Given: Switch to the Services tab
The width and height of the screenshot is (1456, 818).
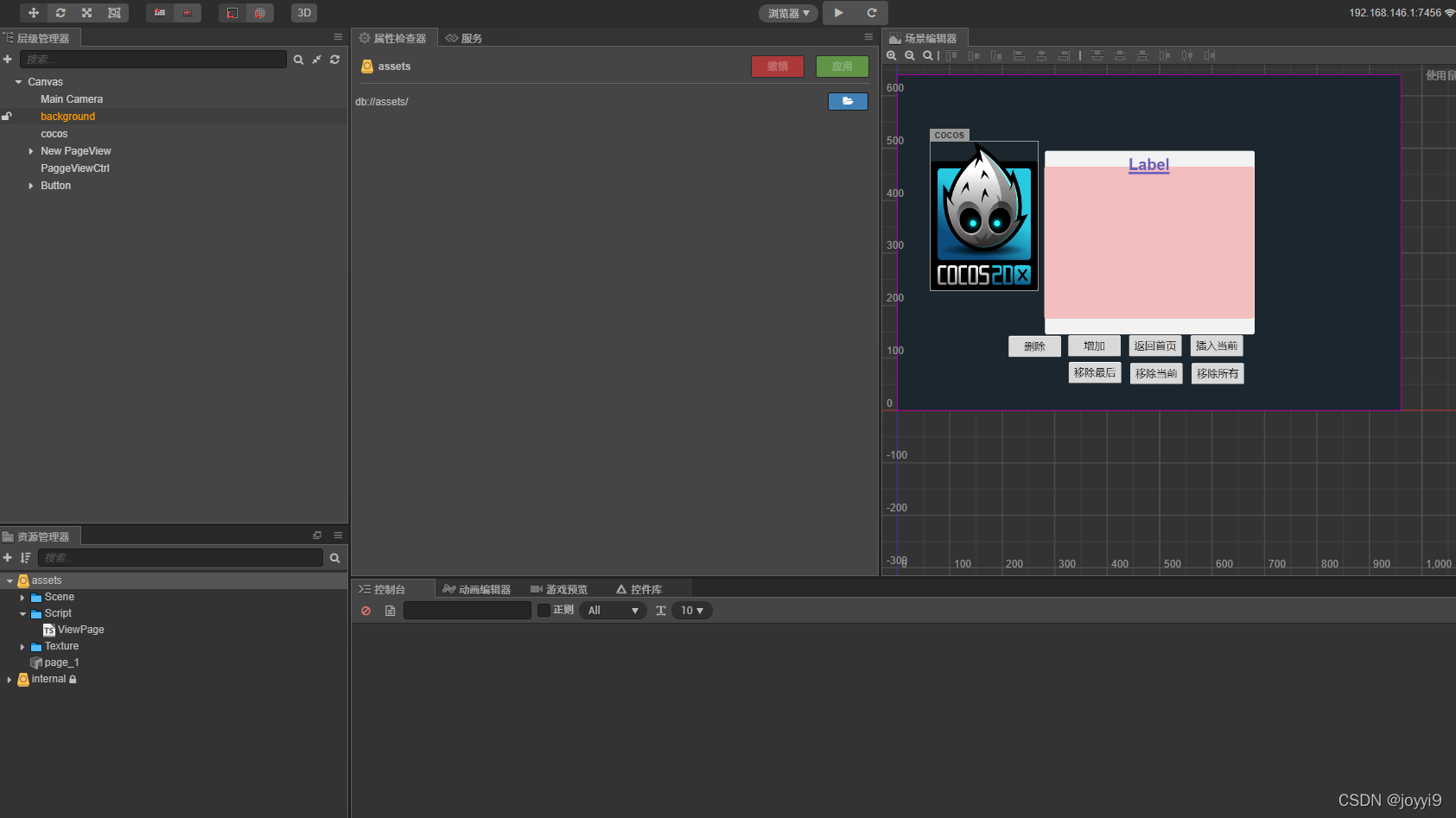Looking at the screenshot, I should pos(464,38).
